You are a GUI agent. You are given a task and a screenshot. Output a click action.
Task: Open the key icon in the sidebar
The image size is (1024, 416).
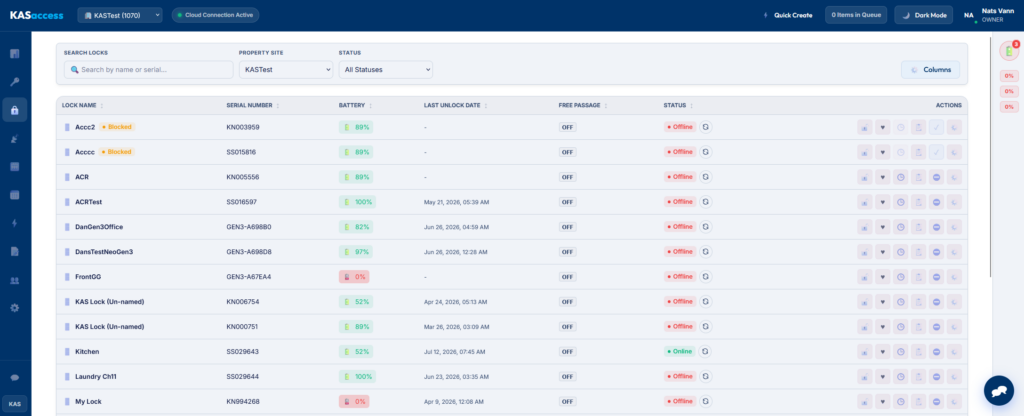[14, 82]
